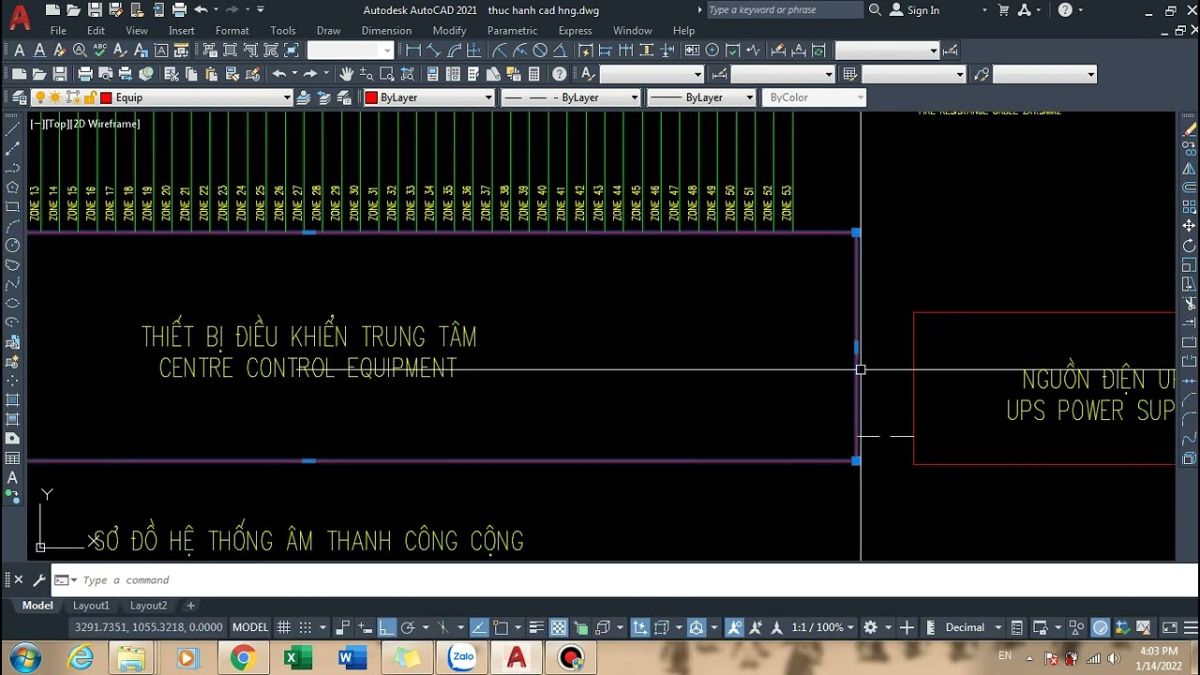Select the Erase tool in Modify toolbar
The height and width of the screenshot is (675, 1200).
point(1189,130)
